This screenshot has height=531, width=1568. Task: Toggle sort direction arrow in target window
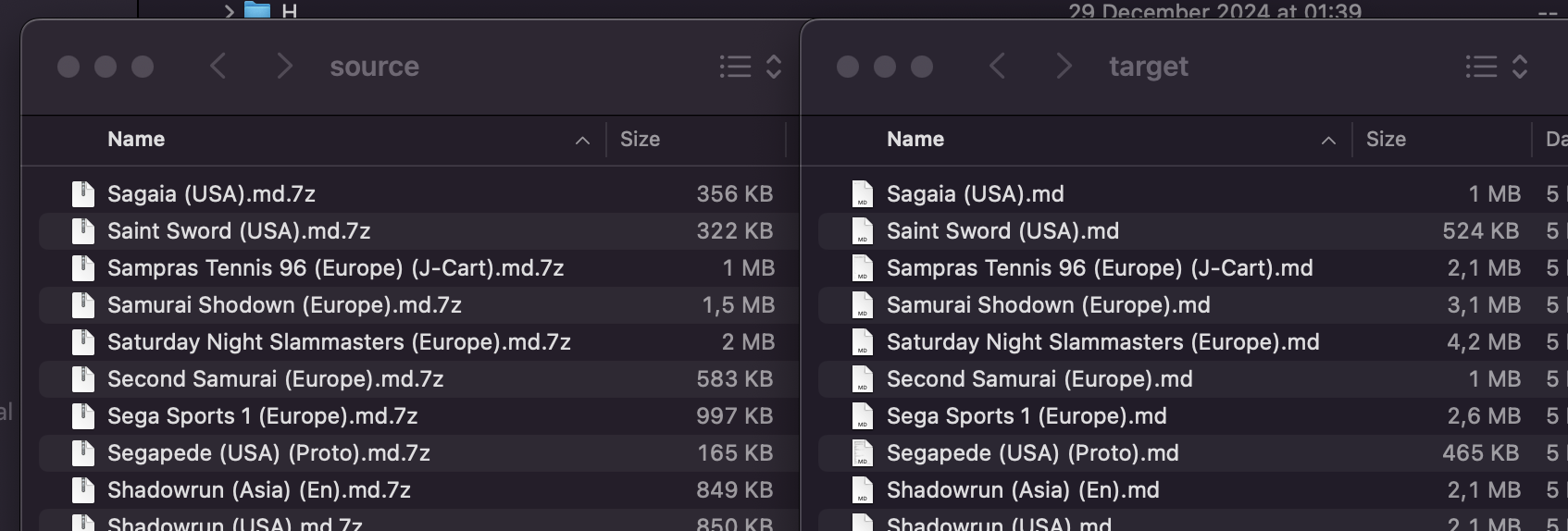[x=1328, y=141]
